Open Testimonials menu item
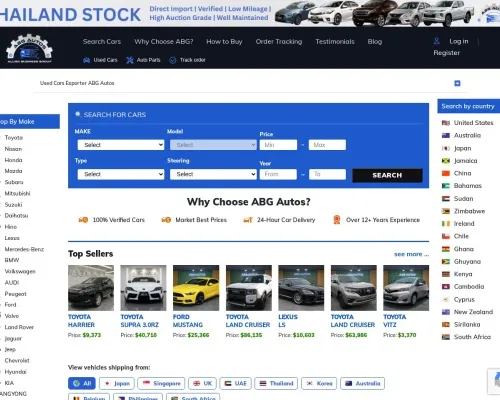This screenshot has width=500, height=400. coord(335,42)
